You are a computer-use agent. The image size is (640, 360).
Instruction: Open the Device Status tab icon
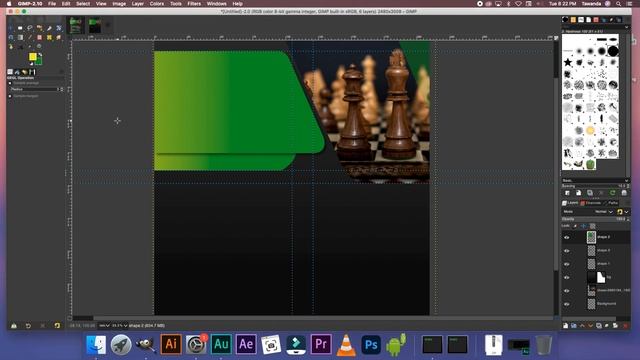(17, 72)
